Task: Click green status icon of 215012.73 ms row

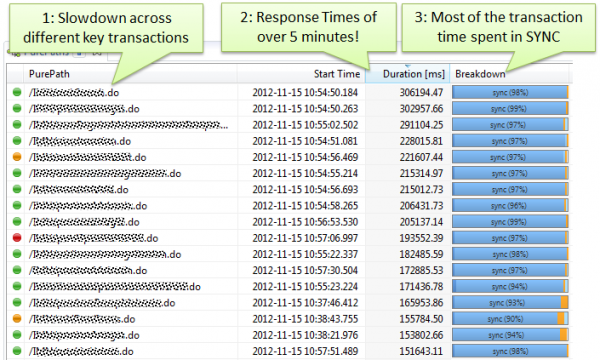Action: 17,189
